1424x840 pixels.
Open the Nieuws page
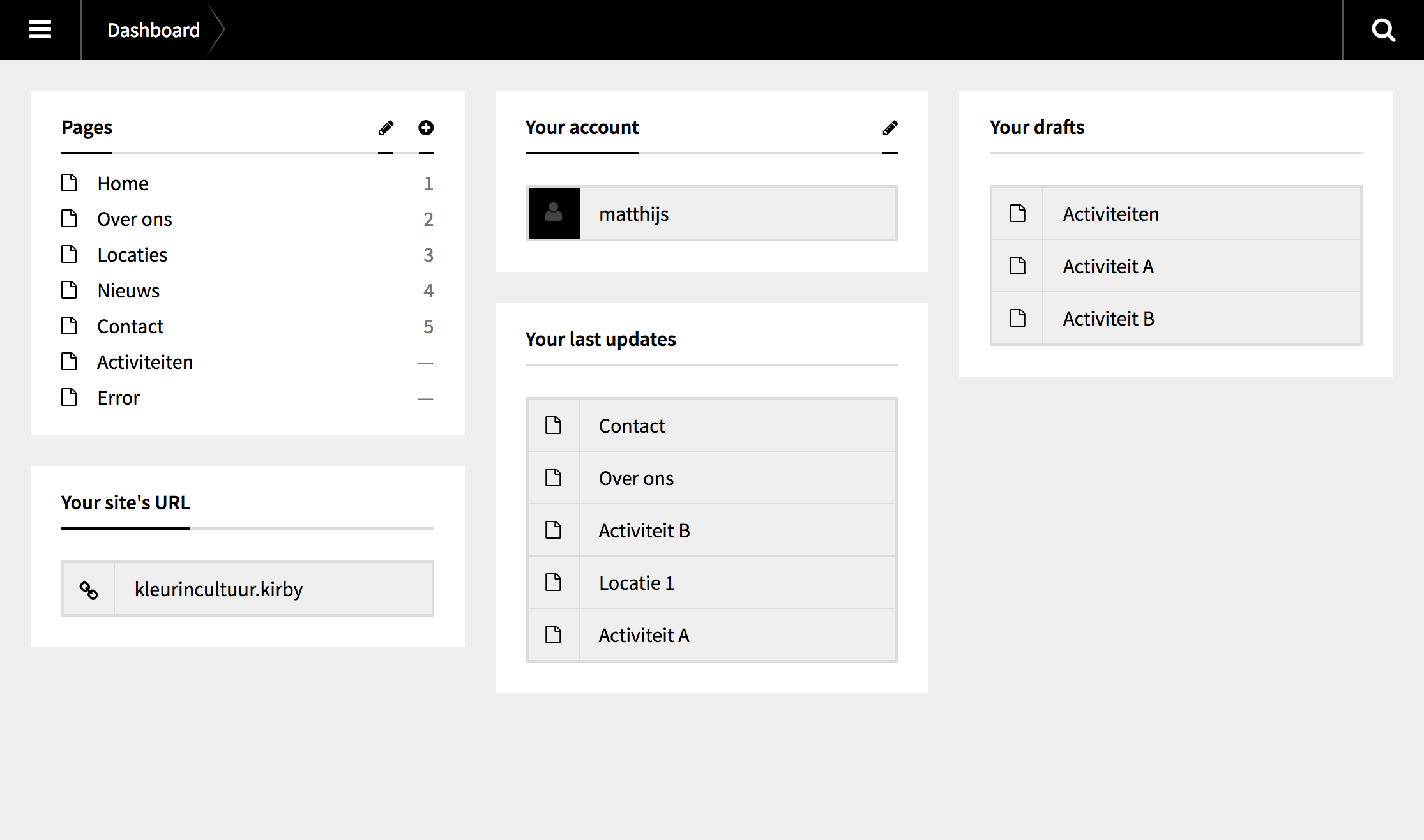pyautogui.click(x=128, y=290)
